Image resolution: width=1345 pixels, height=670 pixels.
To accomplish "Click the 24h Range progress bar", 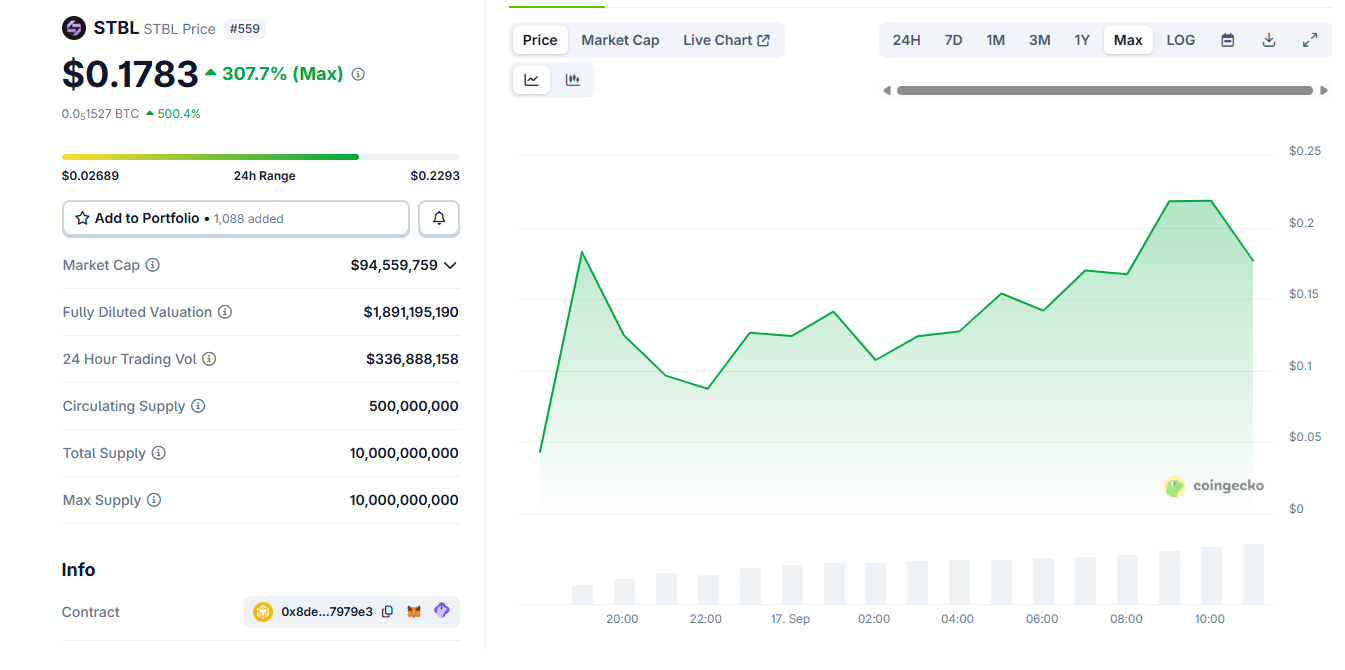I will coord(260,156).
